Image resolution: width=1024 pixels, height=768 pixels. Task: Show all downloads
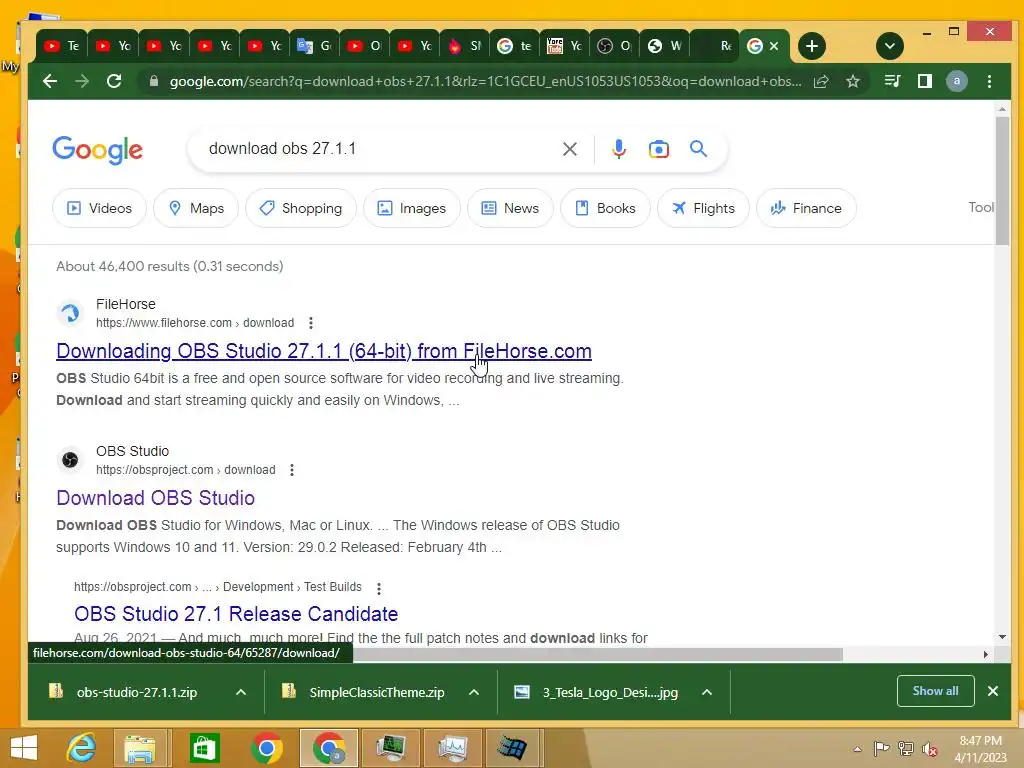[935, 691]
